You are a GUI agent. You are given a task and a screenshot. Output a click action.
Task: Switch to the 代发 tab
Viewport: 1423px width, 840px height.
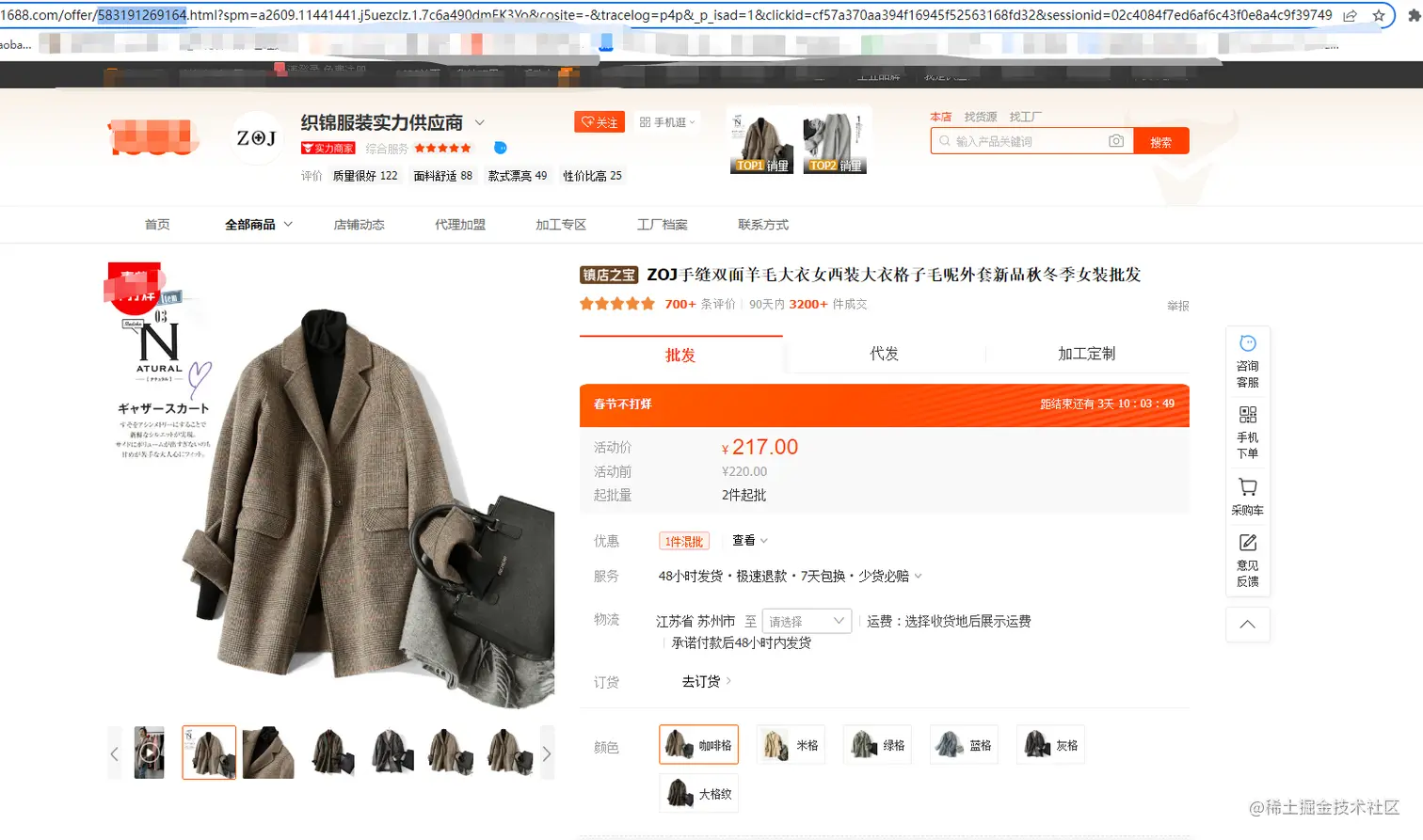tap(885, 354)
